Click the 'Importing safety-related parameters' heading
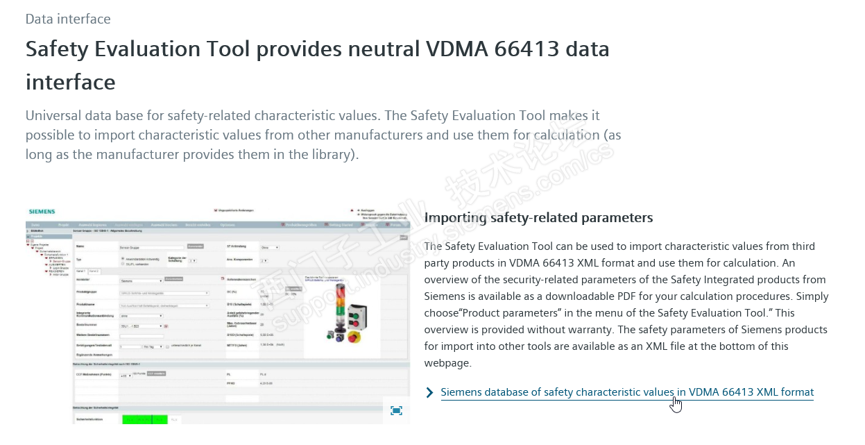The height and width of the screenshot is (445, 865). click(x=538, y=217)
